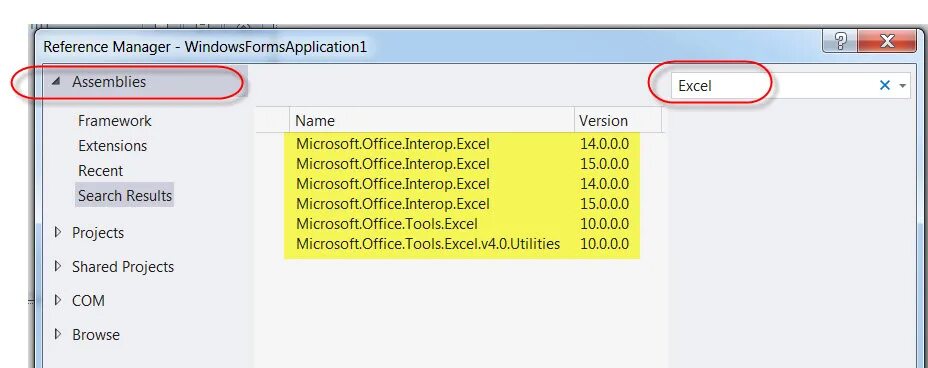Sort list by Name column header
The width and height of the screenshot is (928, 368).
click(x=431, y=121)
